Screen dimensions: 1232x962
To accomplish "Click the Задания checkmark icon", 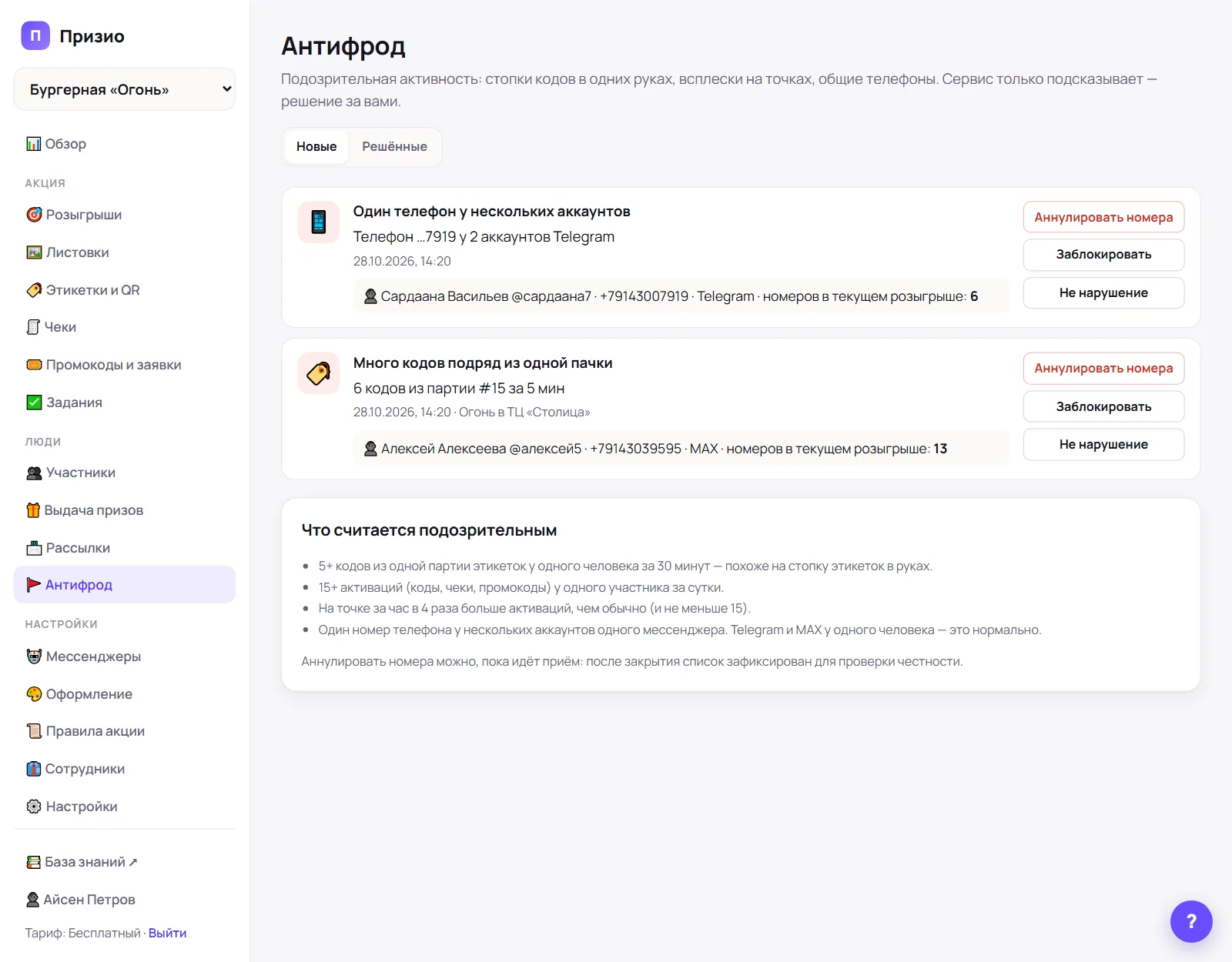I will (34, 403).
